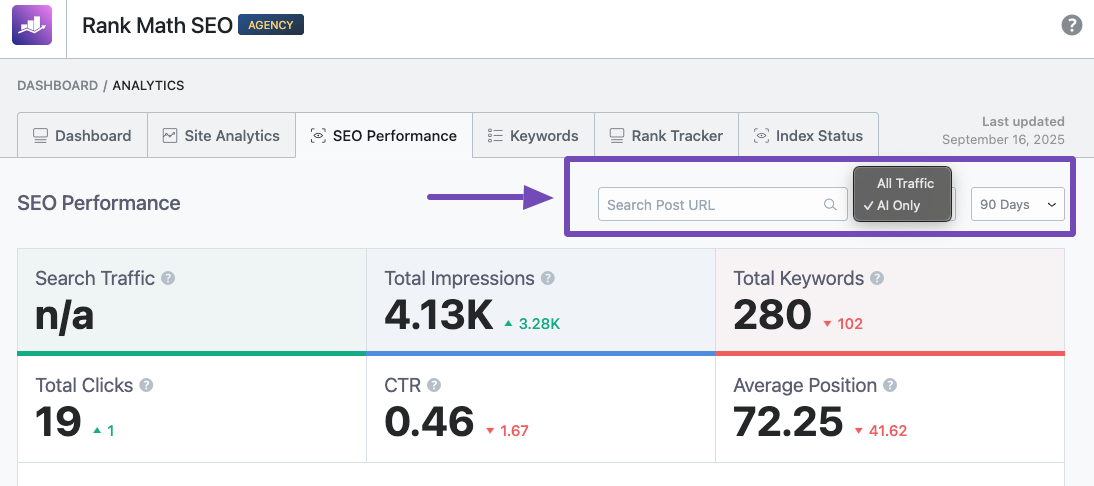Click the Total Clicks info icon

146,385
